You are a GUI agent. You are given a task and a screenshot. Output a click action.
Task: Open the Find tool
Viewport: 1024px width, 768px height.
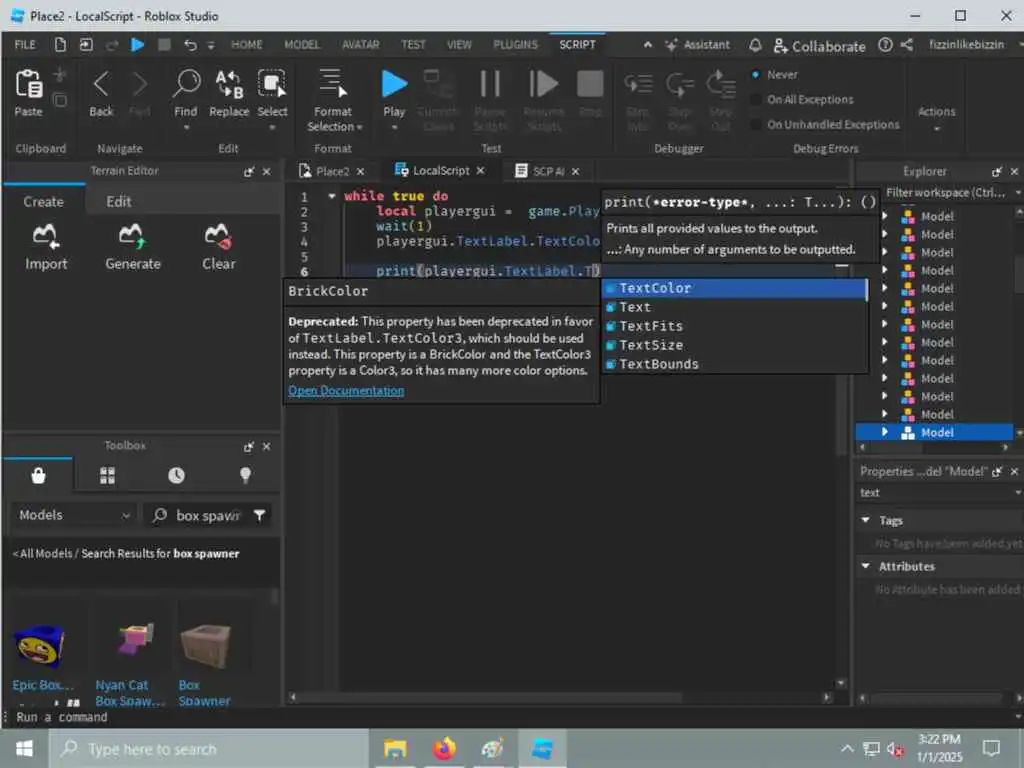186,84
